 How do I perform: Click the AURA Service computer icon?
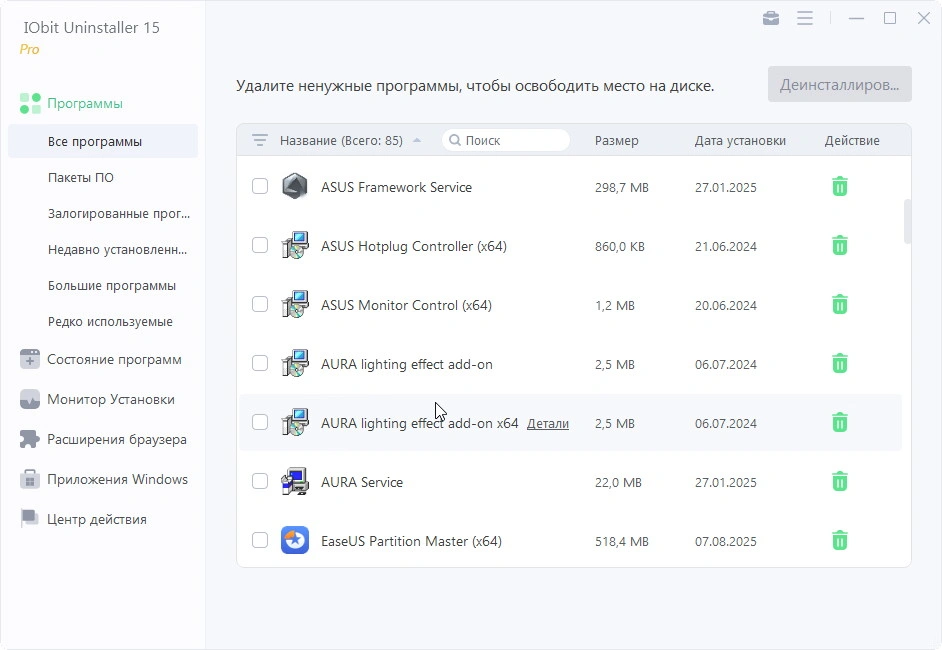click(295, 481)
